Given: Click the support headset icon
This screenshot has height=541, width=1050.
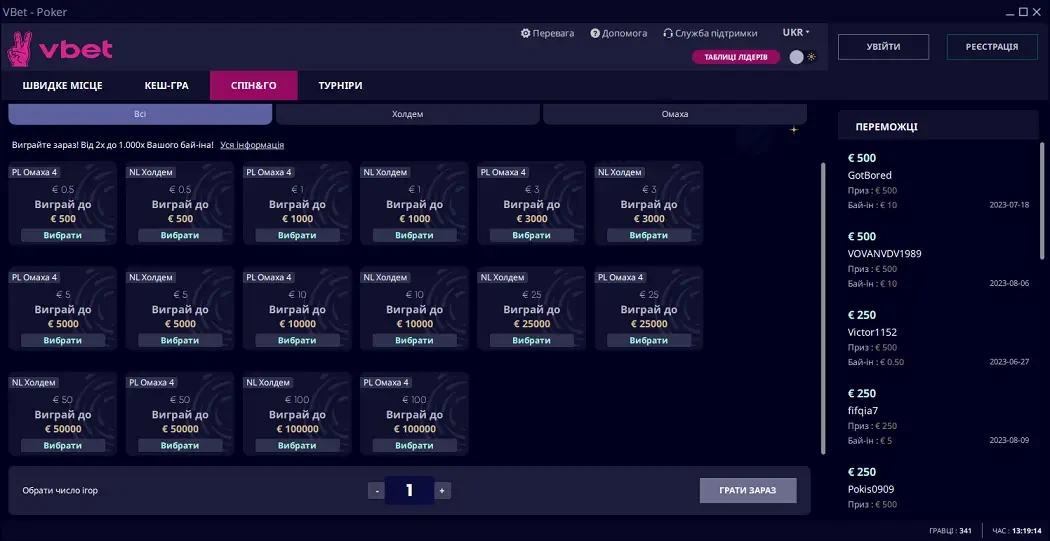Looking at the screenshot, I should pos(668,33).
